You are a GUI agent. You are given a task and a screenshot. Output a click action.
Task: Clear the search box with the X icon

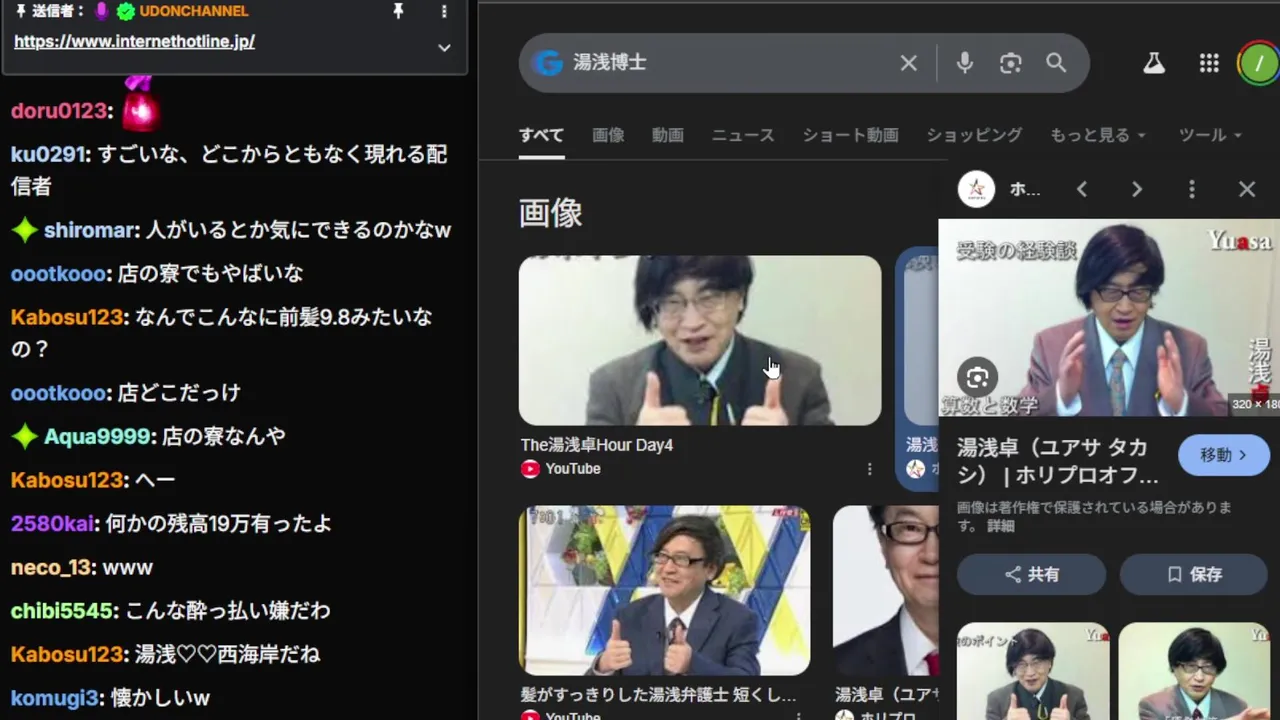(908, 63)
